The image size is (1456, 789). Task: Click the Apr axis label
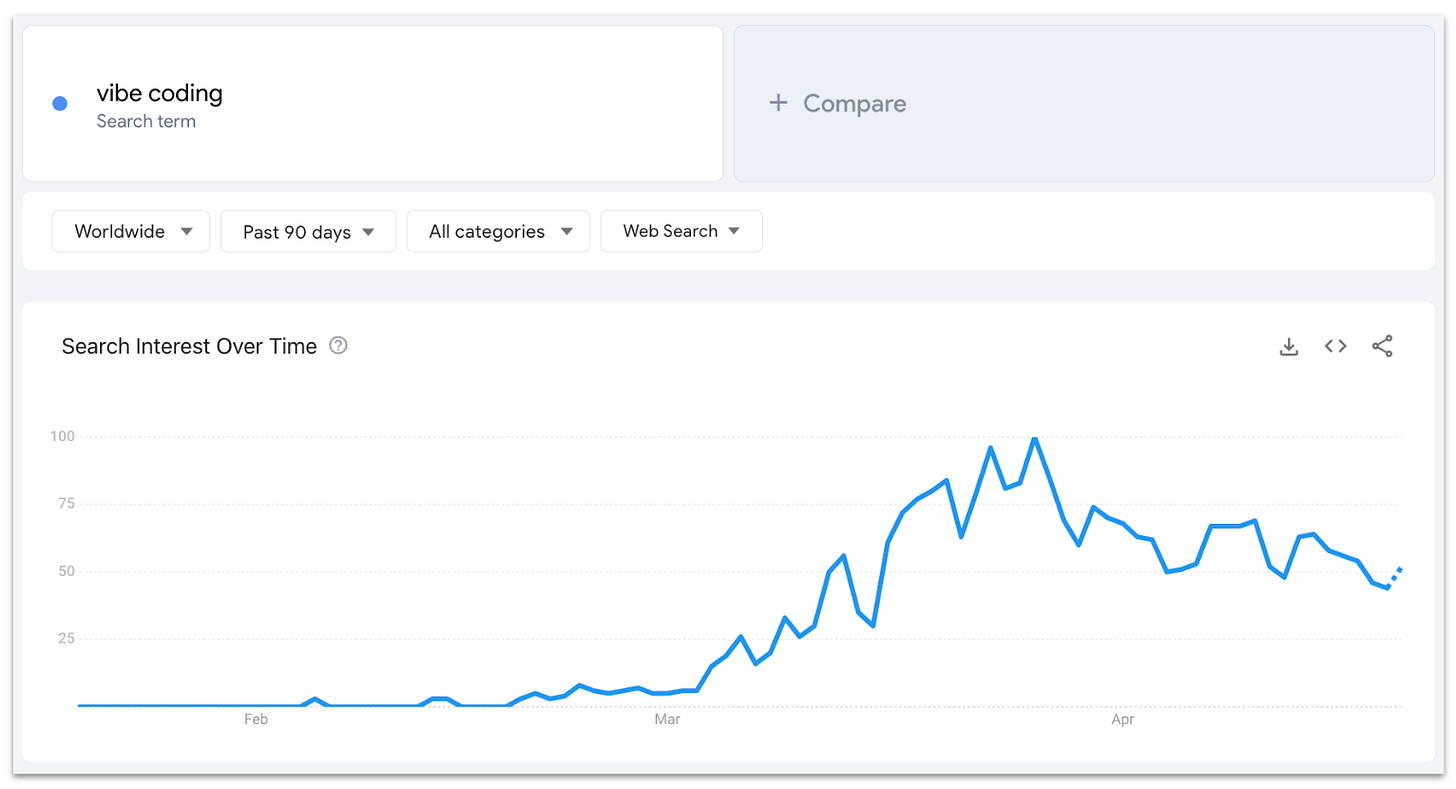pos(1123,719)
